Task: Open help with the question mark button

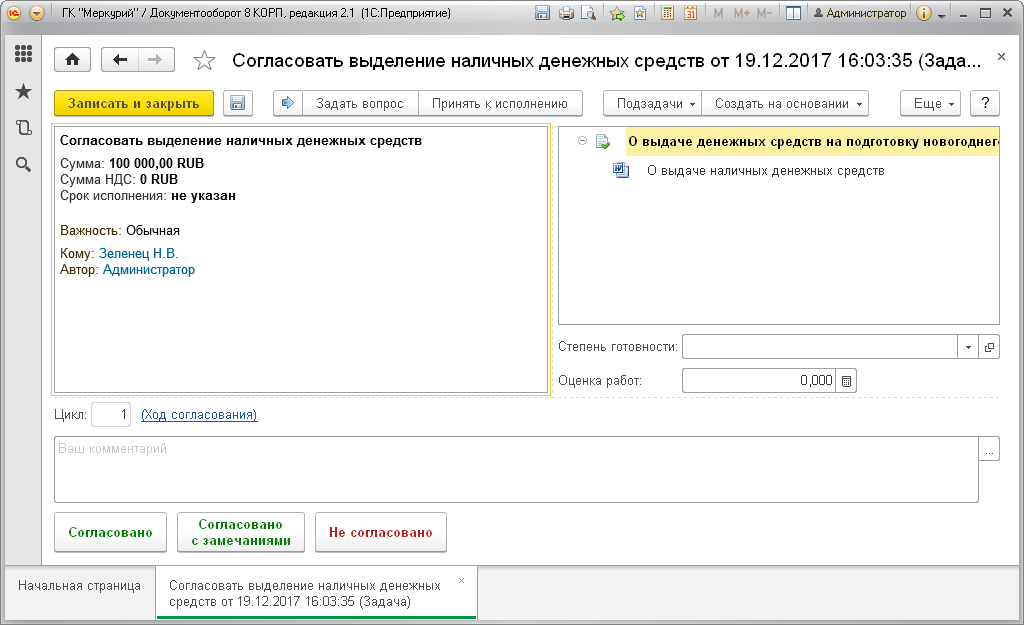Action: [x=985, y=103]
